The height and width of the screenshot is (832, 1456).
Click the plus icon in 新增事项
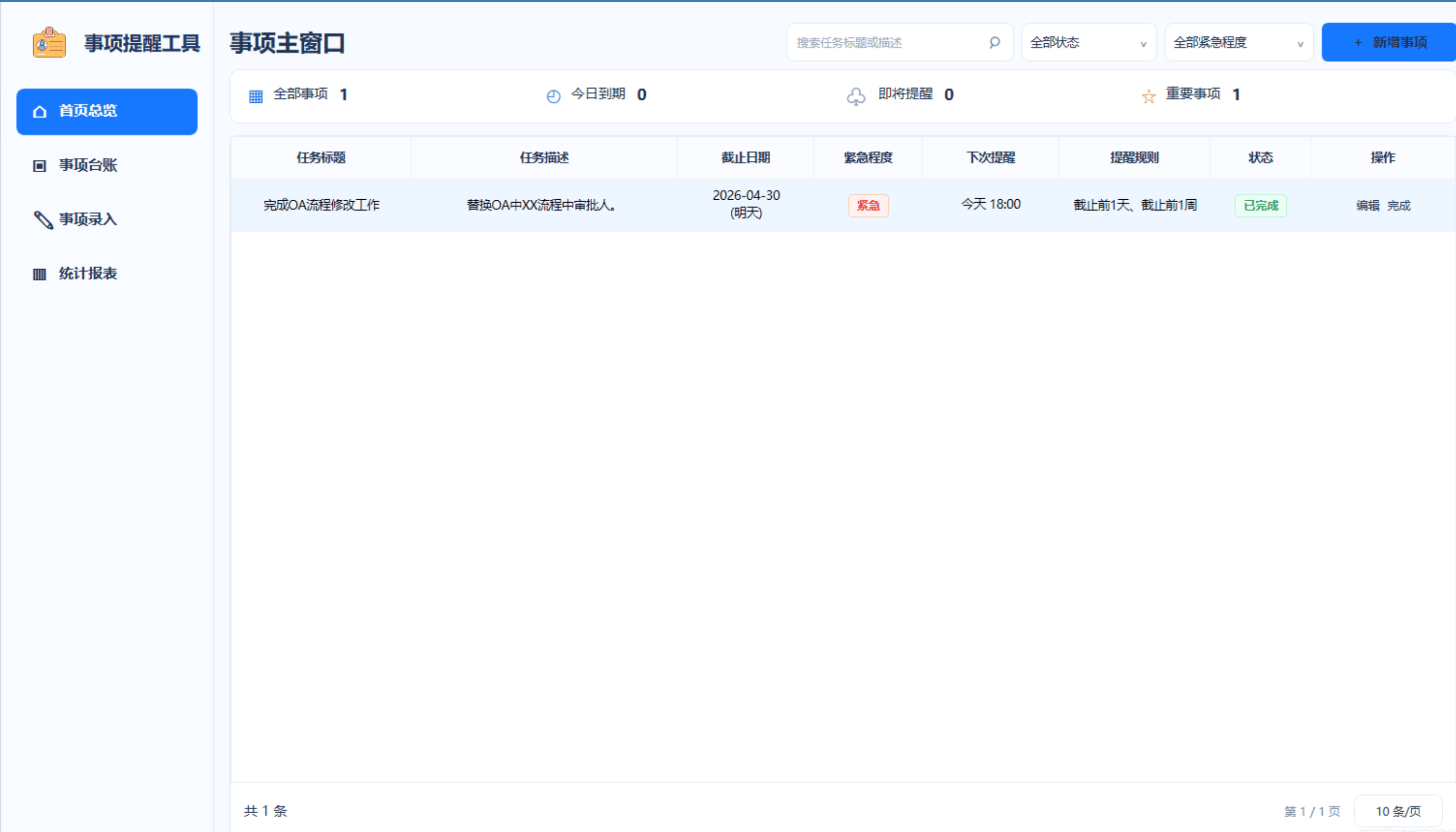tap(1358, 43)
